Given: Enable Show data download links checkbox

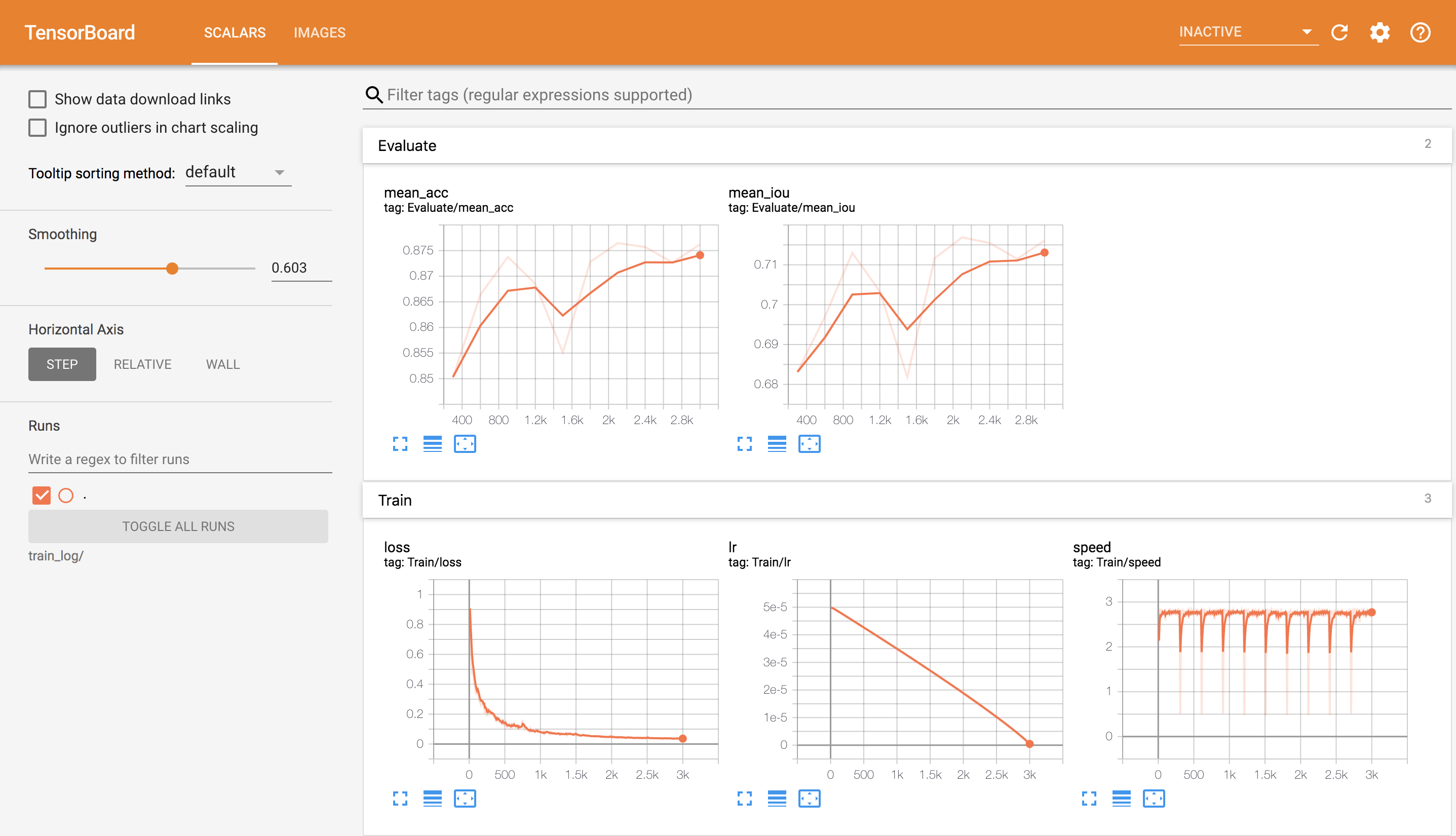Looking at the screenshot, I should pyautogui.click(x=38, y=99).
